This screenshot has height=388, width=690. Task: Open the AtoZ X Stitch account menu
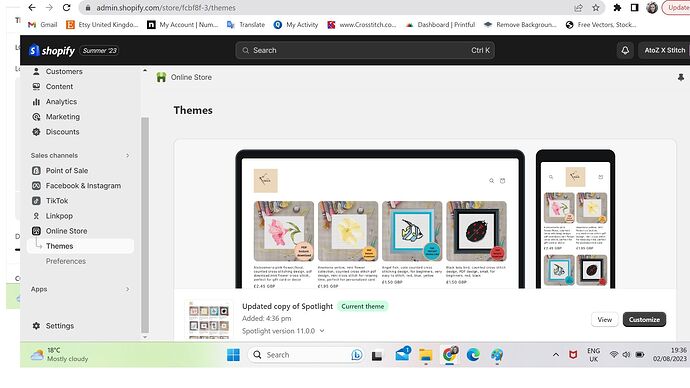664,51
